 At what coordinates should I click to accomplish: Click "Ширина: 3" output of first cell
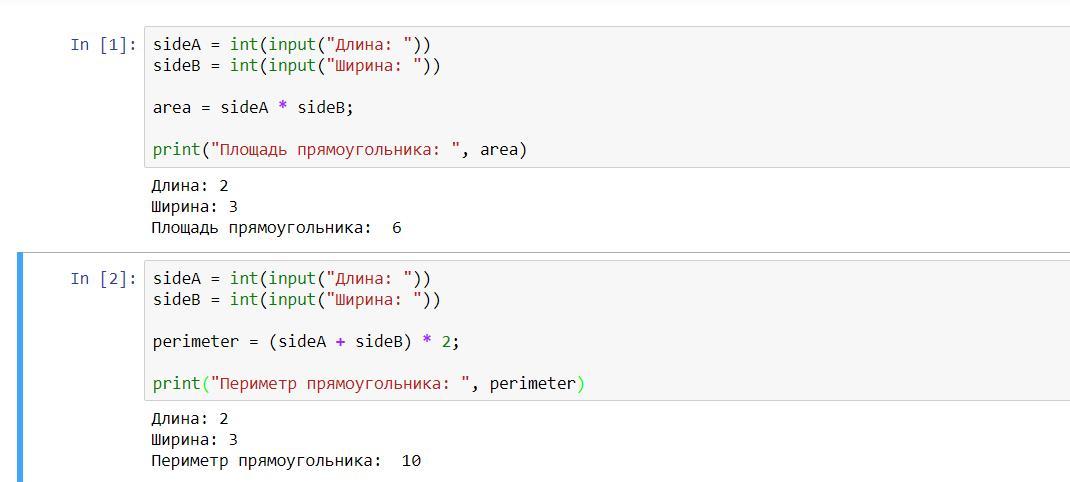point(194,207)
